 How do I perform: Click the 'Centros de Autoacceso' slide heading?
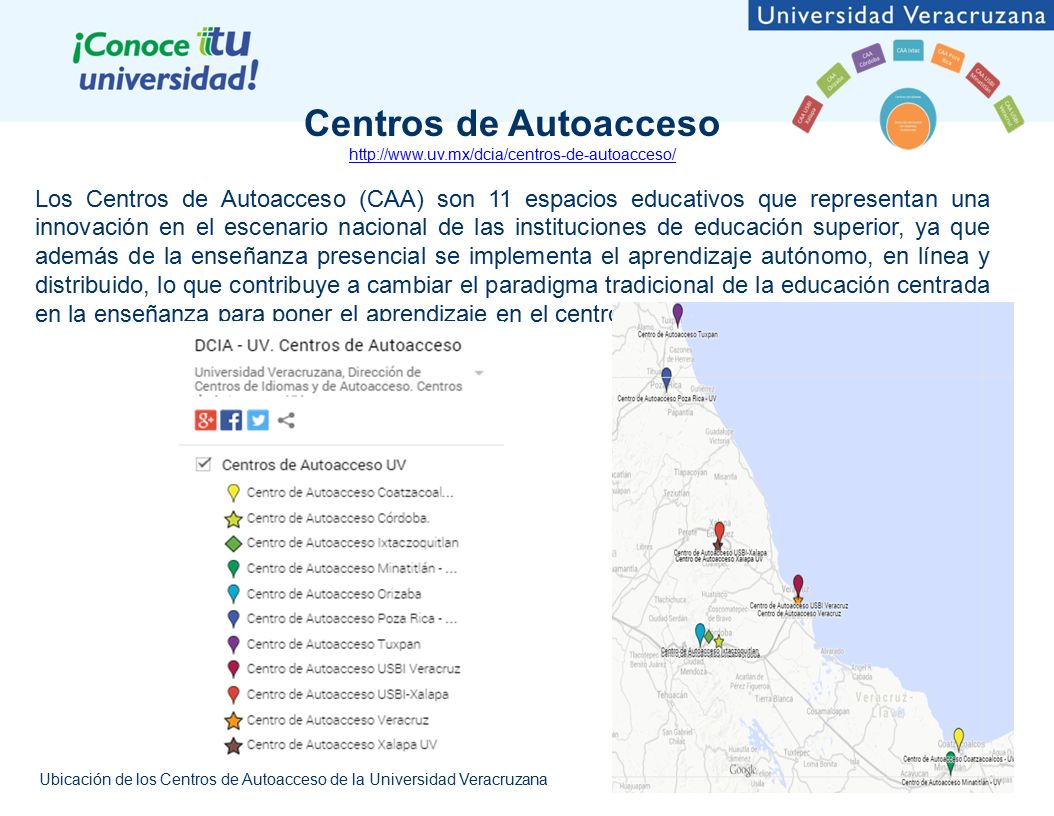[512, 123]
